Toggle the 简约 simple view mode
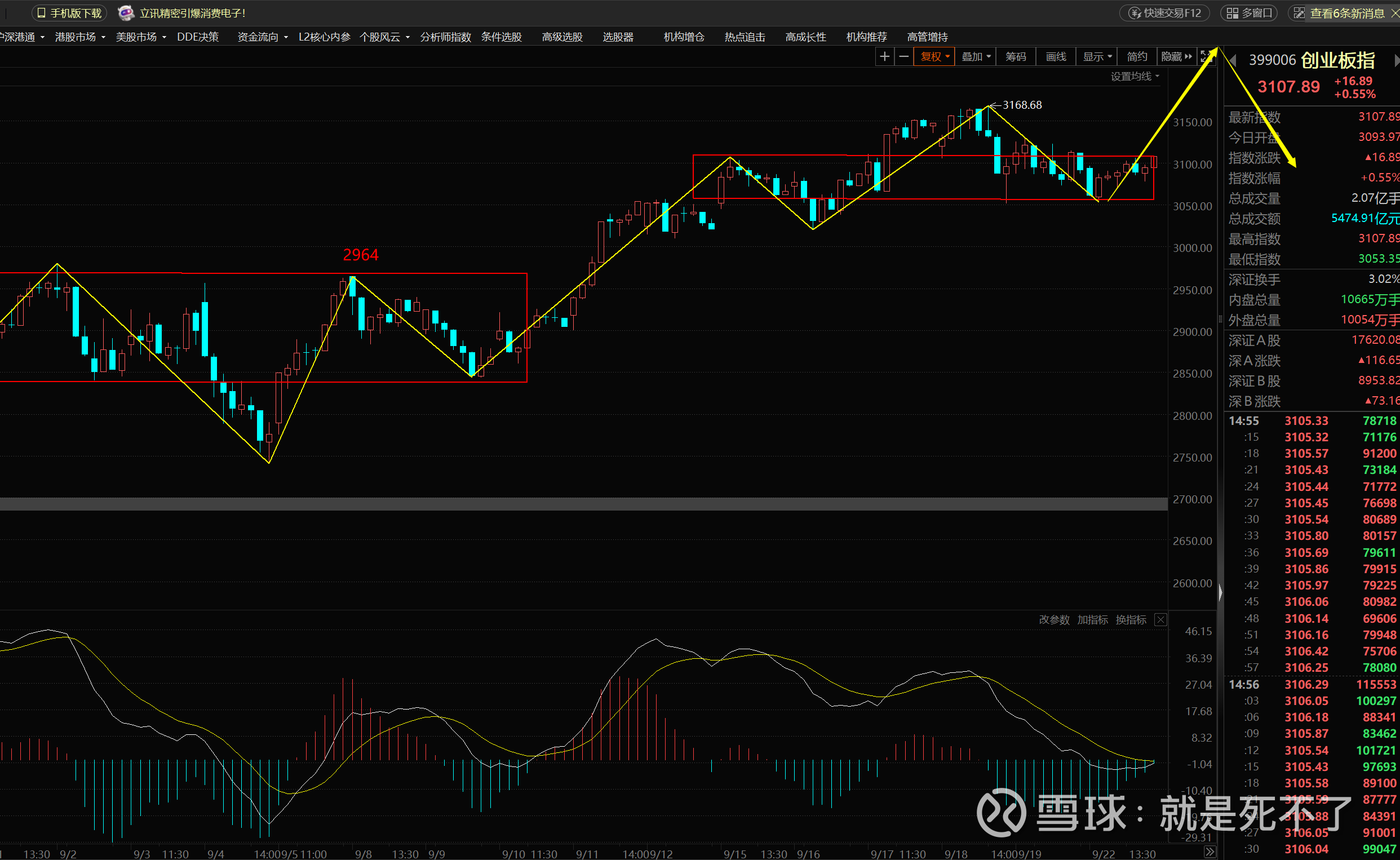Viewport: 1400px width, 860px height. click(x=1137, y=56)
